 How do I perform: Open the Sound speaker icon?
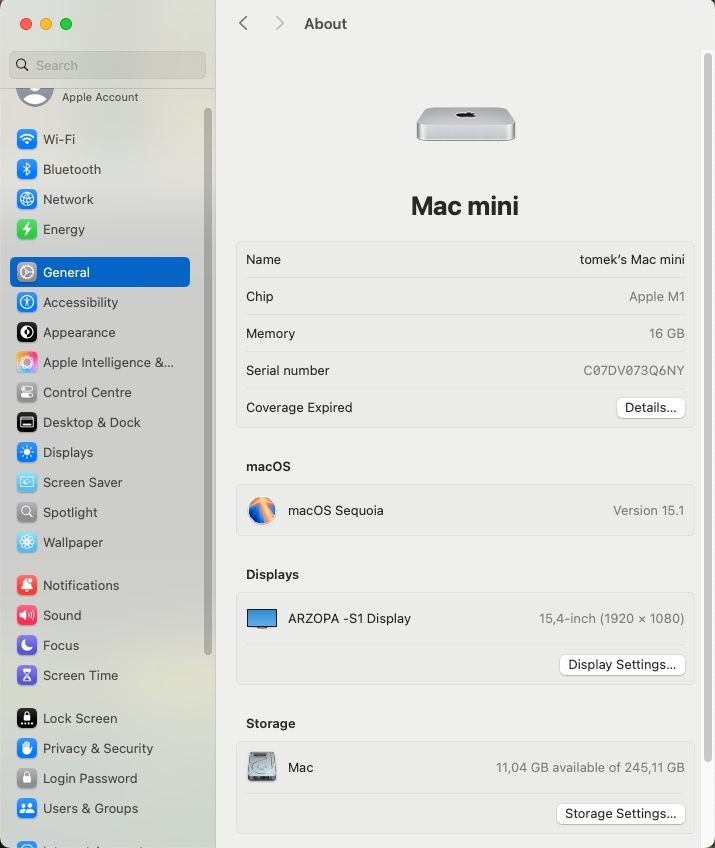click(x=27, y=615)
